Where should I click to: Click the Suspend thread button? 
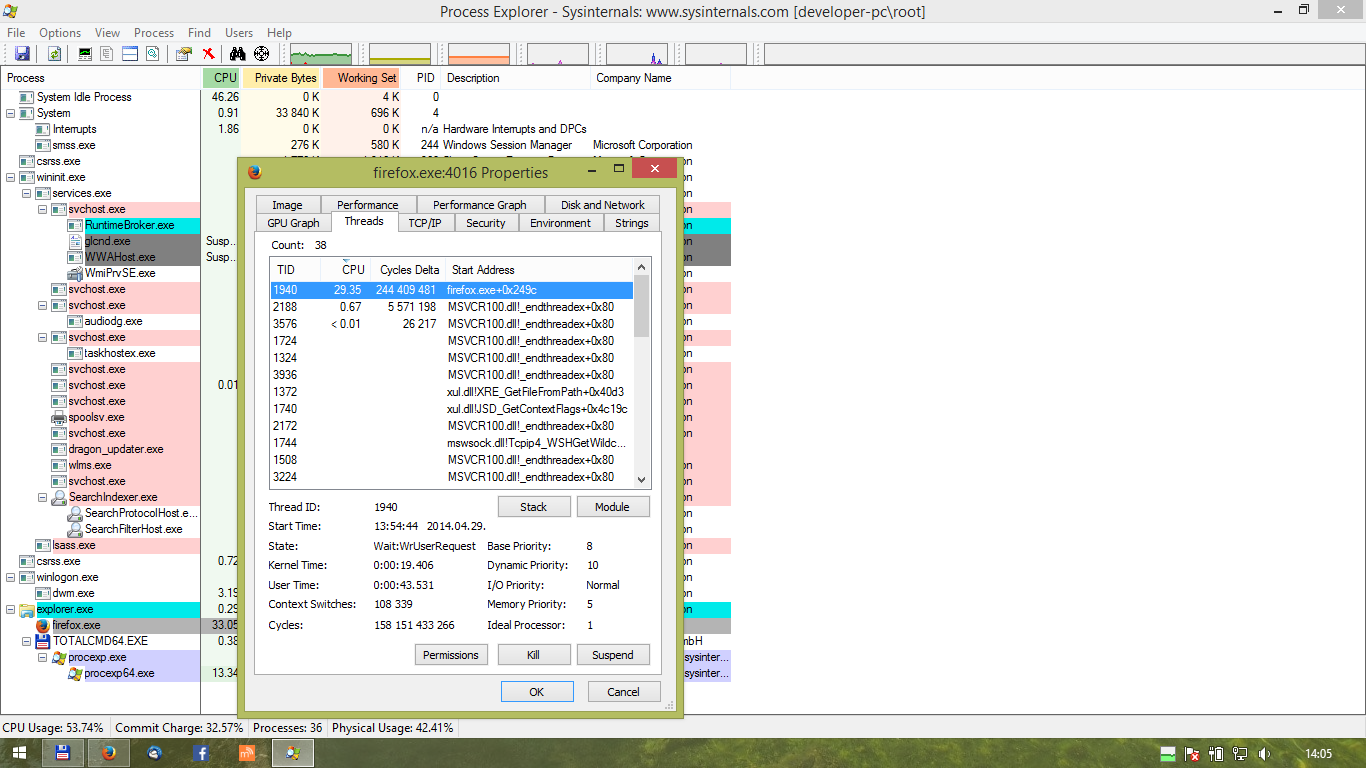coord(612,655)
